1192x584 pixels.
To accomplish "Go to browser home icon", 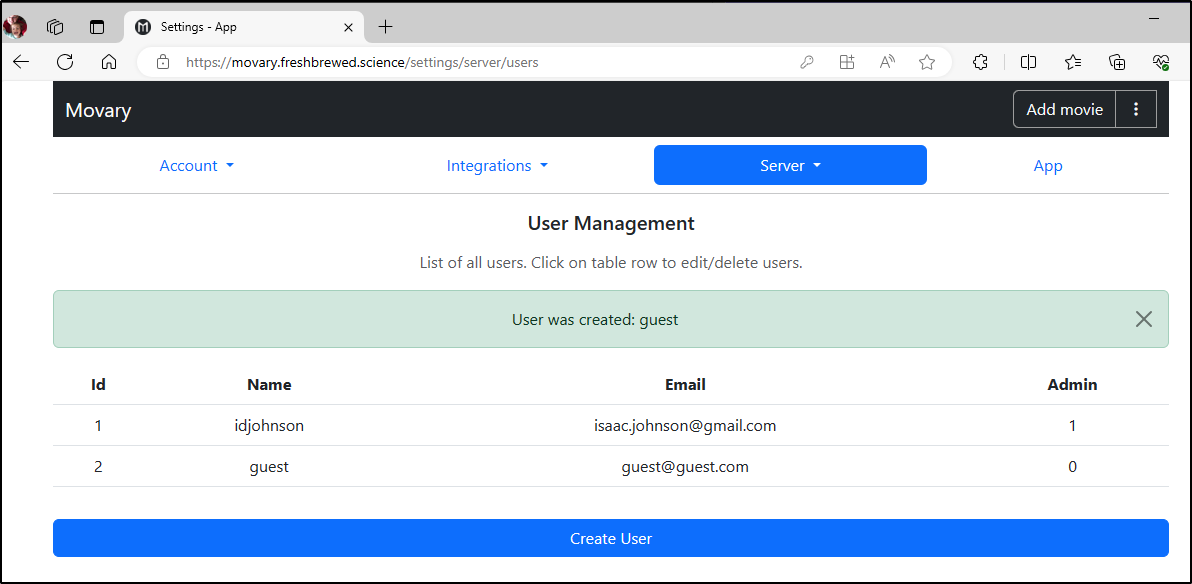I will (109, 62).
